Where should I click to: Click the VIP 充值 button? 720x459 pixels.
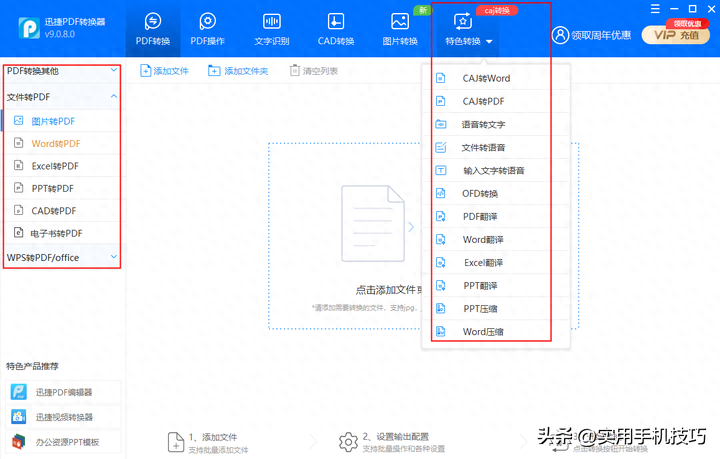pos(675,35)
